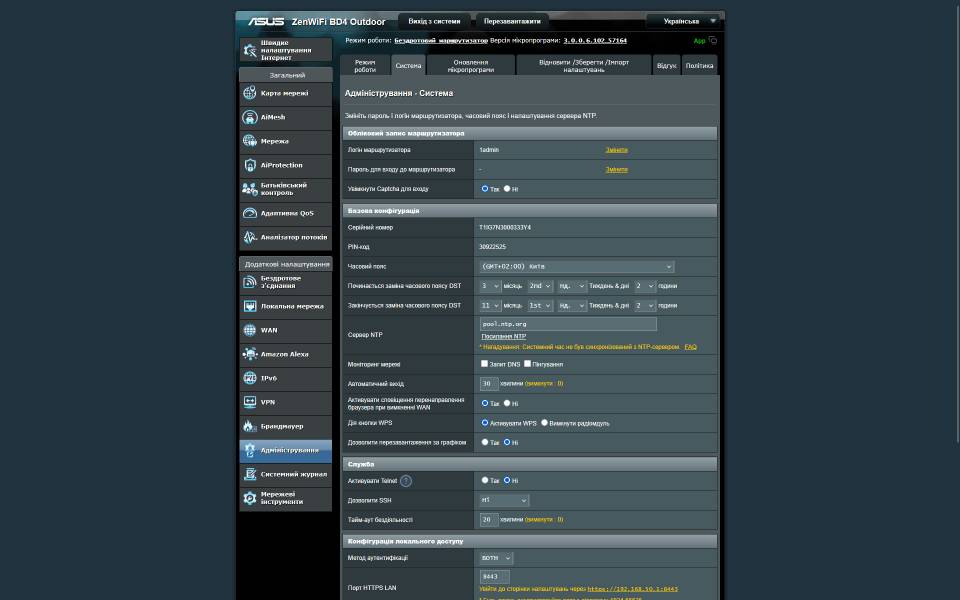Image resolution: width=960 pixels, height=600 pixels.
Task: Click inside the Сервер NTP input field
Action: click(x=568, y=324)
